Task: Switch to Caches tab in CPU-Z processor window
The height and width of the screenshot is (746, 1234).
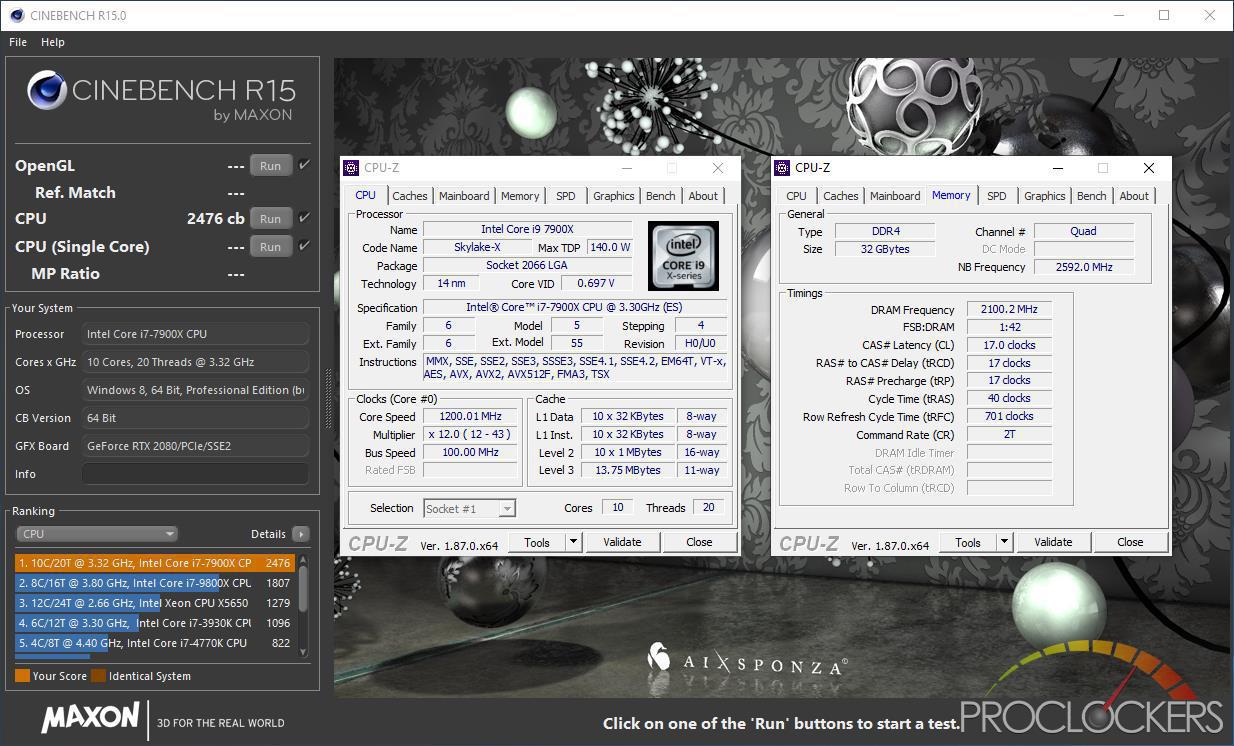Action: click(x=410, y=196)
